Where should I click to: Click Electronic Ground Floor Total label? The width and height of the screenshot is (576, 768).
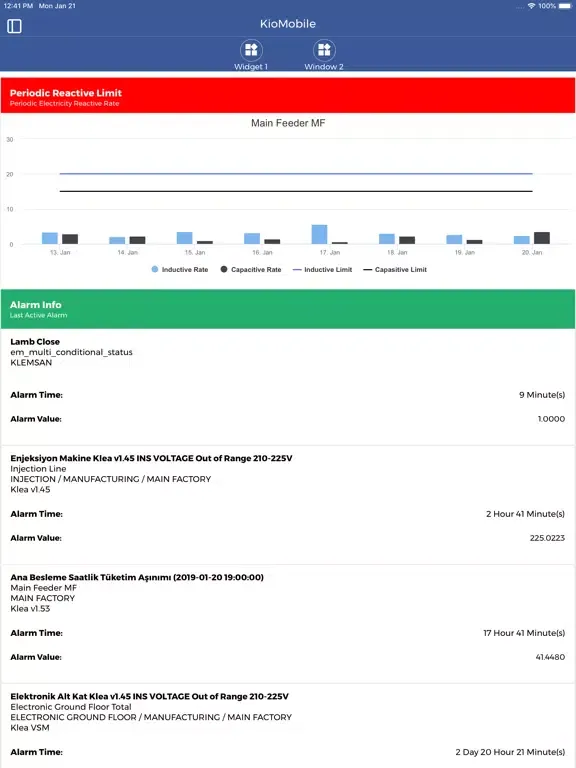pos(71,707)
